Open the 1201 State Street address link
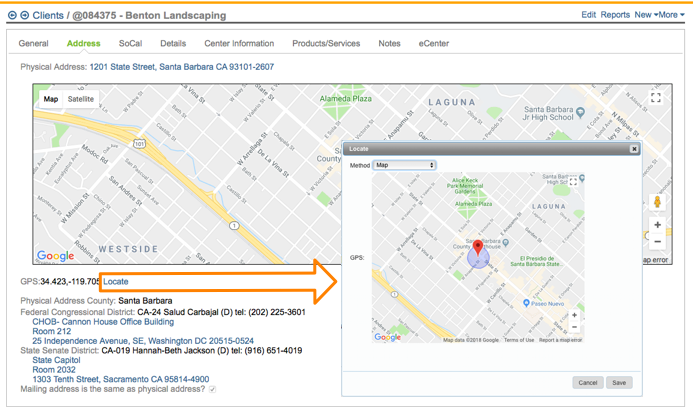 [x=181, y=67]
